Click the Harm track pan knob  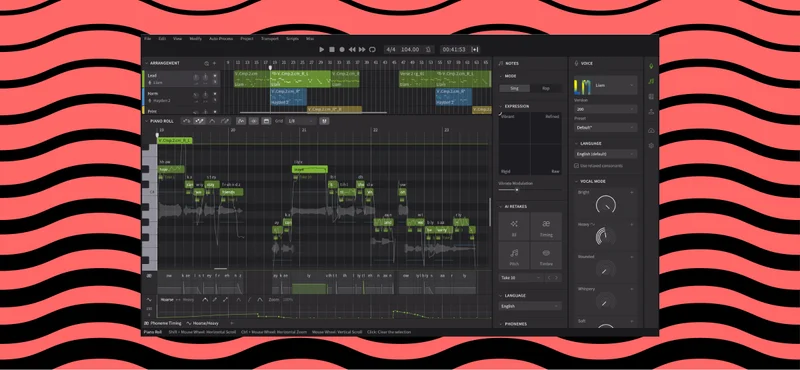pyautogui.click(x=205, y=96)
